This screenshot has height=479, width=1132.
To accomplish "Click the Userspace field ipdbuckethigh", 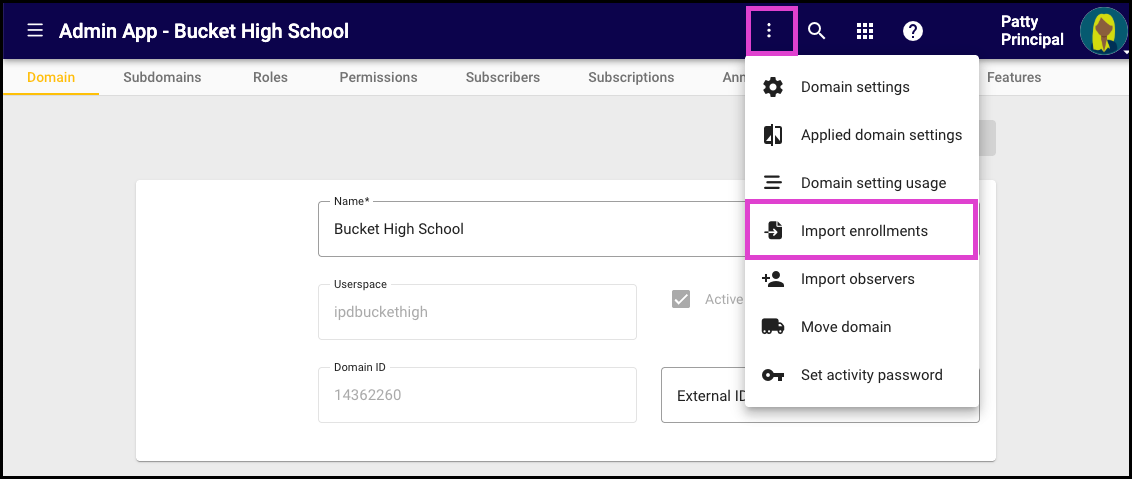I will click(x=477, y=312).
